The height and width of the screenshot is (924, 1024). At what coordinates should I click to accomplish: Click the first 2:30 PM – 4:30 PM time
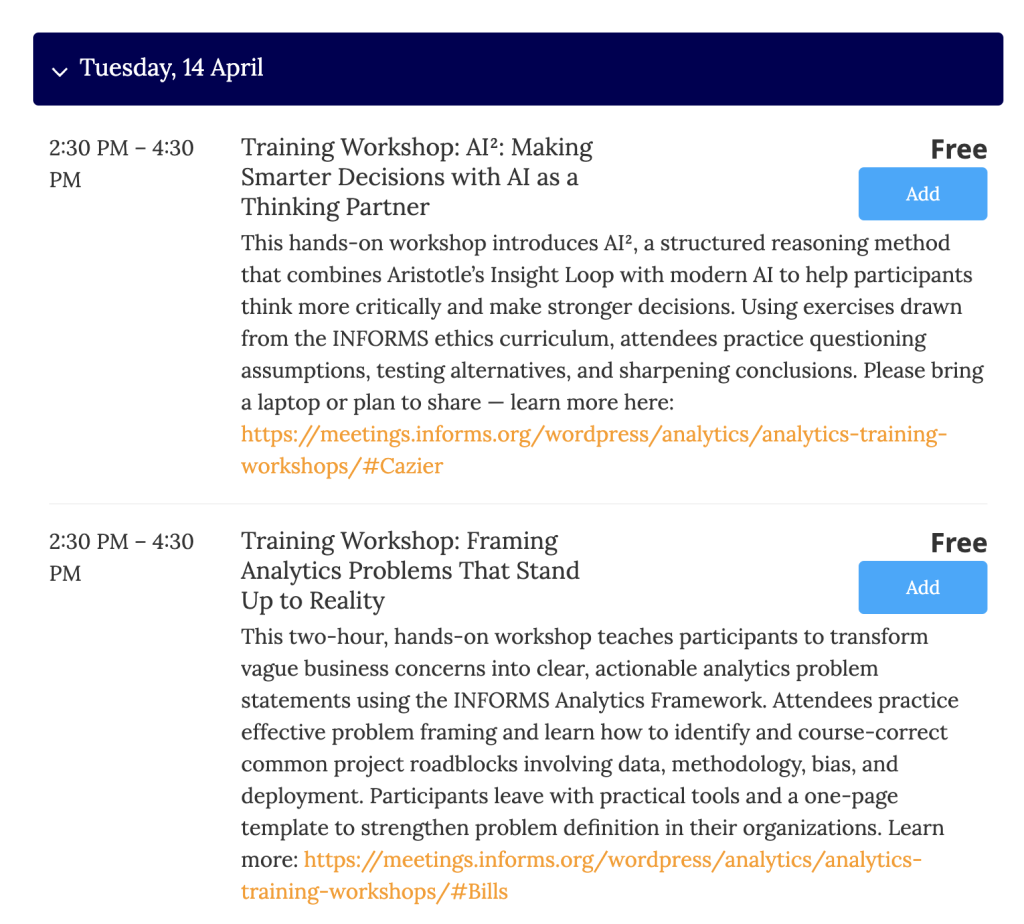pos(121,163)
